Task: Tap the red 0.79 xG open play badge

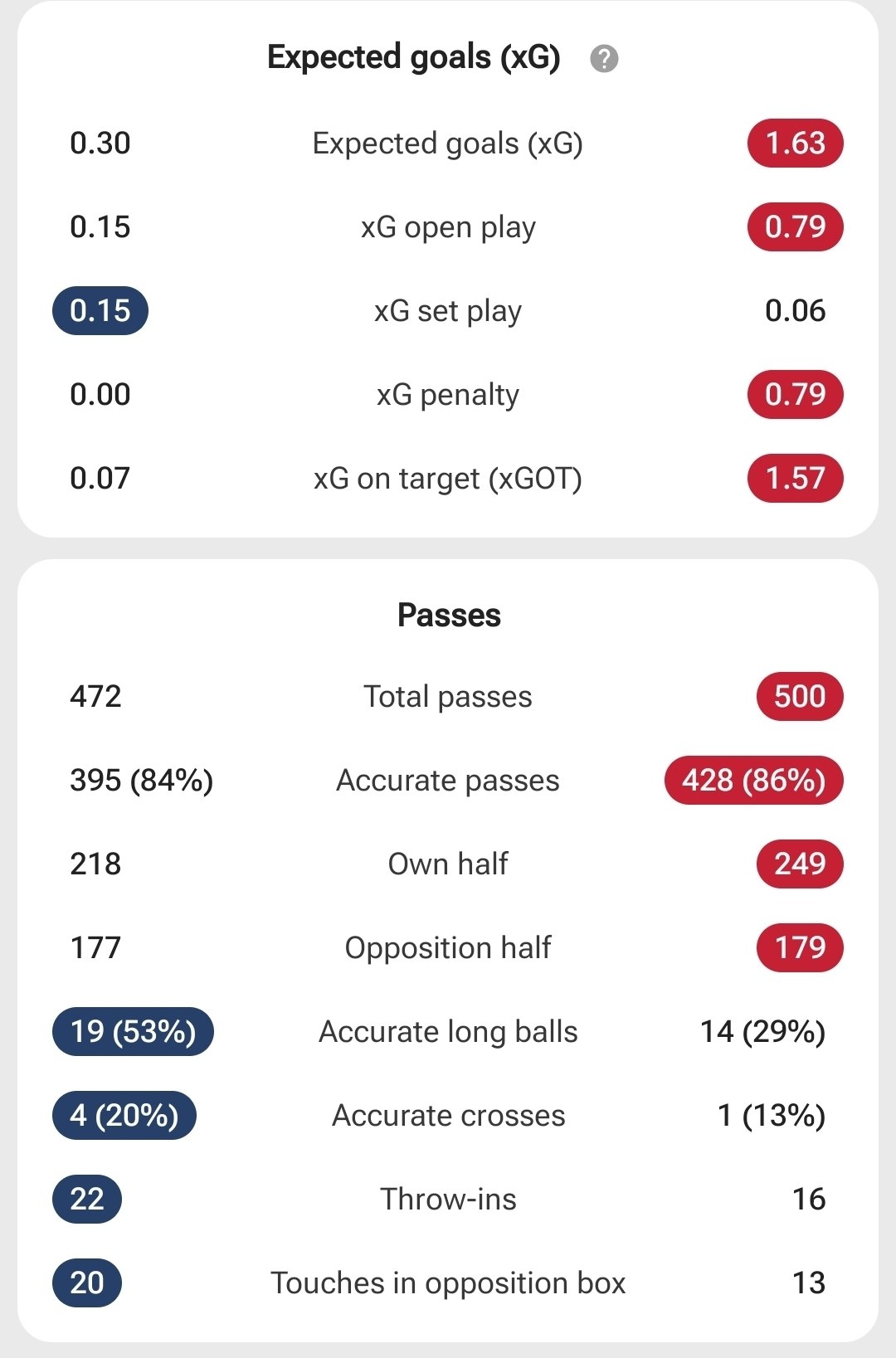Action: 796,226
